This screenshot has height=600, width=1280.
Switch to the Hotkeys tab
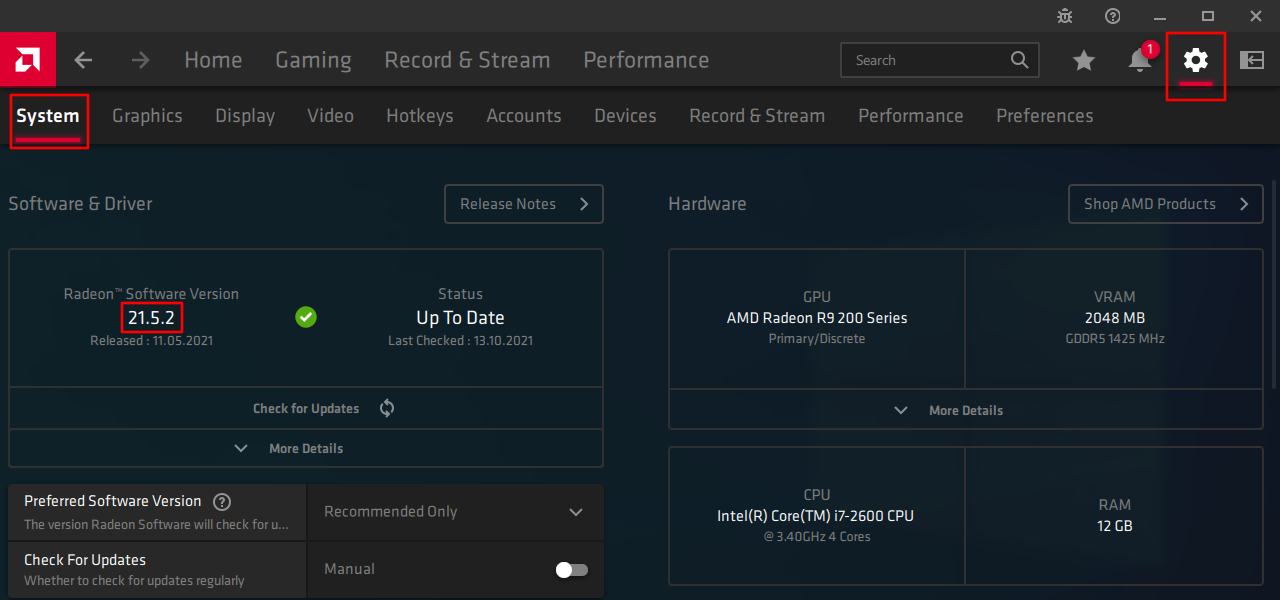[x=420, y=116]
